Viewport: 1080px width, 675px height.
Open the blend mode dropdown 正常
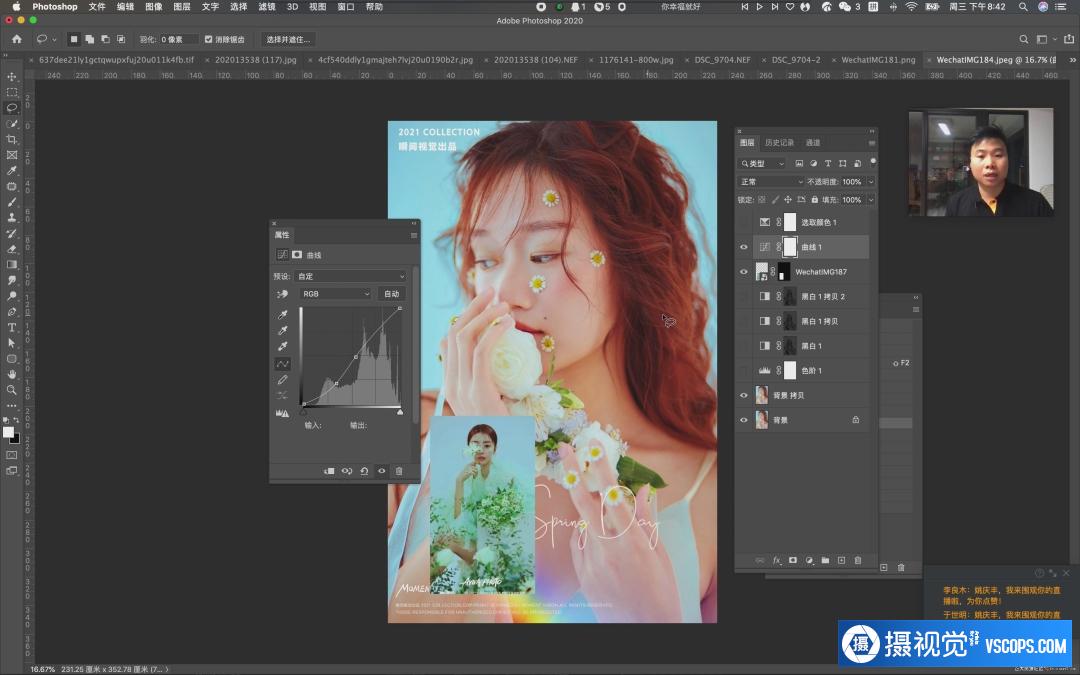pyautogui.click(x=770, y=182)
